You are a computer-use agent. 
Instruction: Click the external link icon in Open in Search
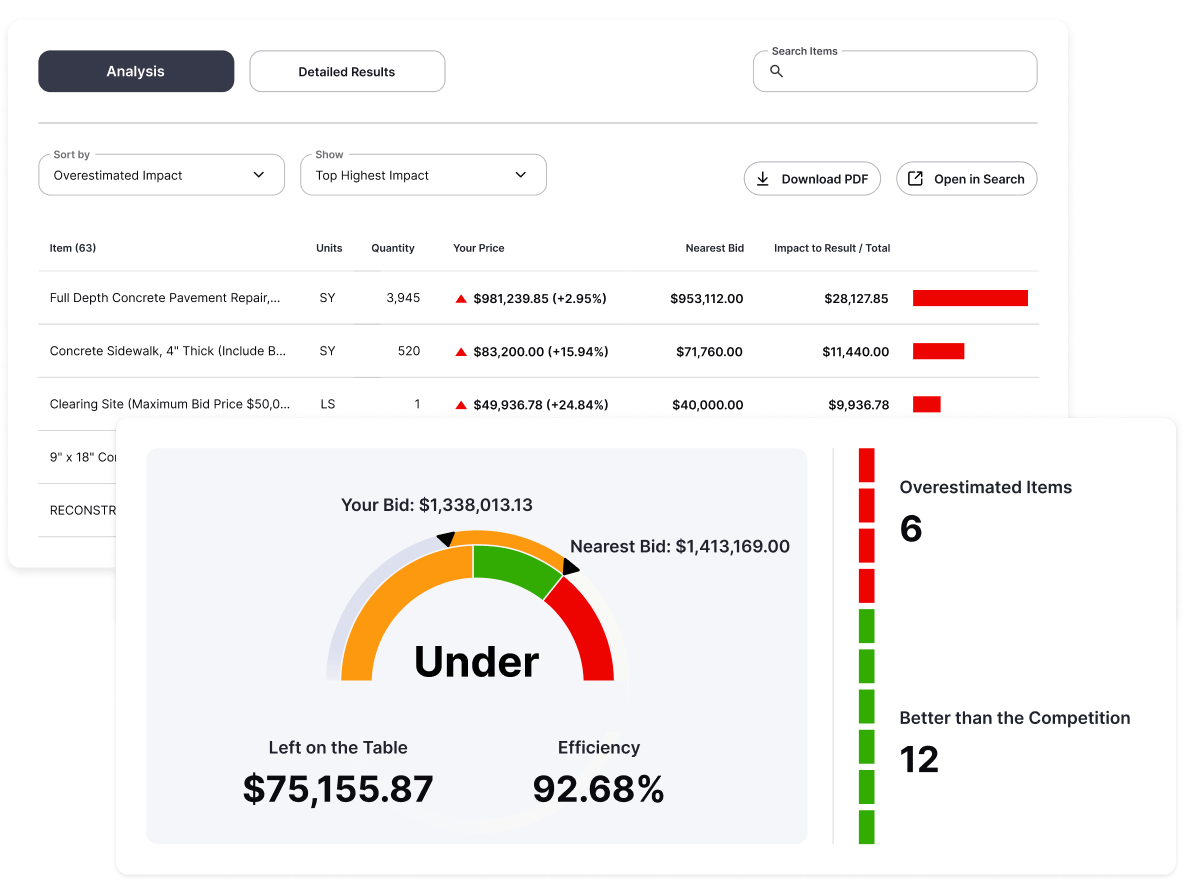915,179
